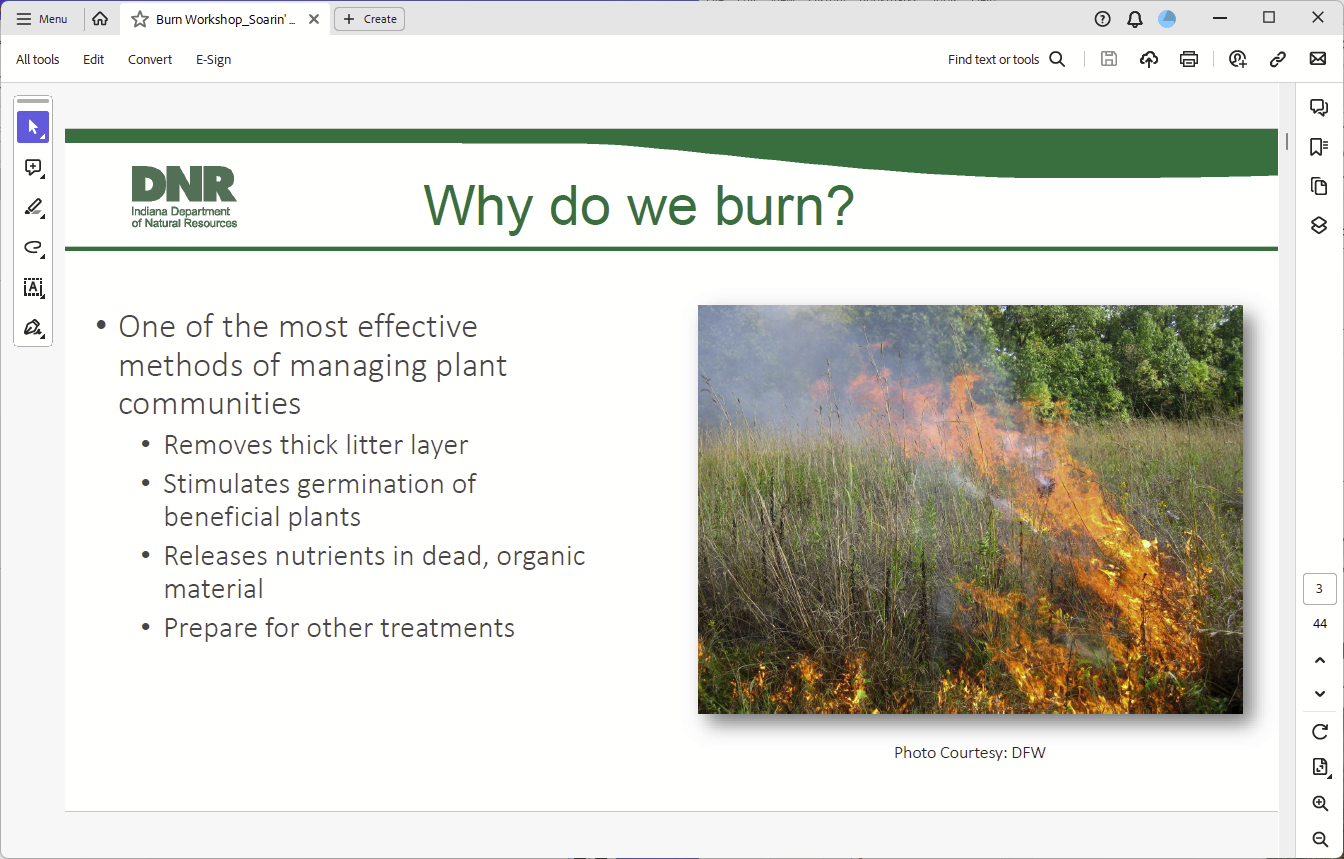Close the Burn Workshop document tab
Image resolution: width=1344 pixels, height=859 pixels.
[x=312, y=19]
